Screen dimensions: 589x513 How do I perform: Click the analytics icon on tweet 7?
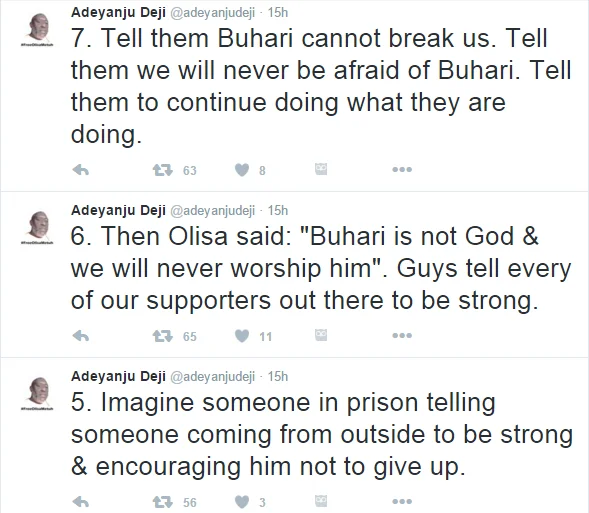(321, 169)
